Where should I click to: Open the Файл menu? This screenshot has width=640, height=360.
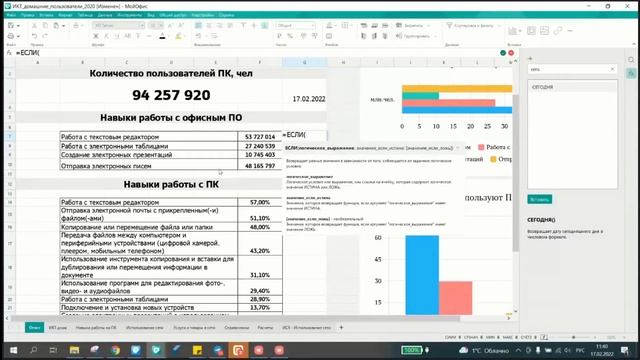pyautogui.click(x=11, y=15)
